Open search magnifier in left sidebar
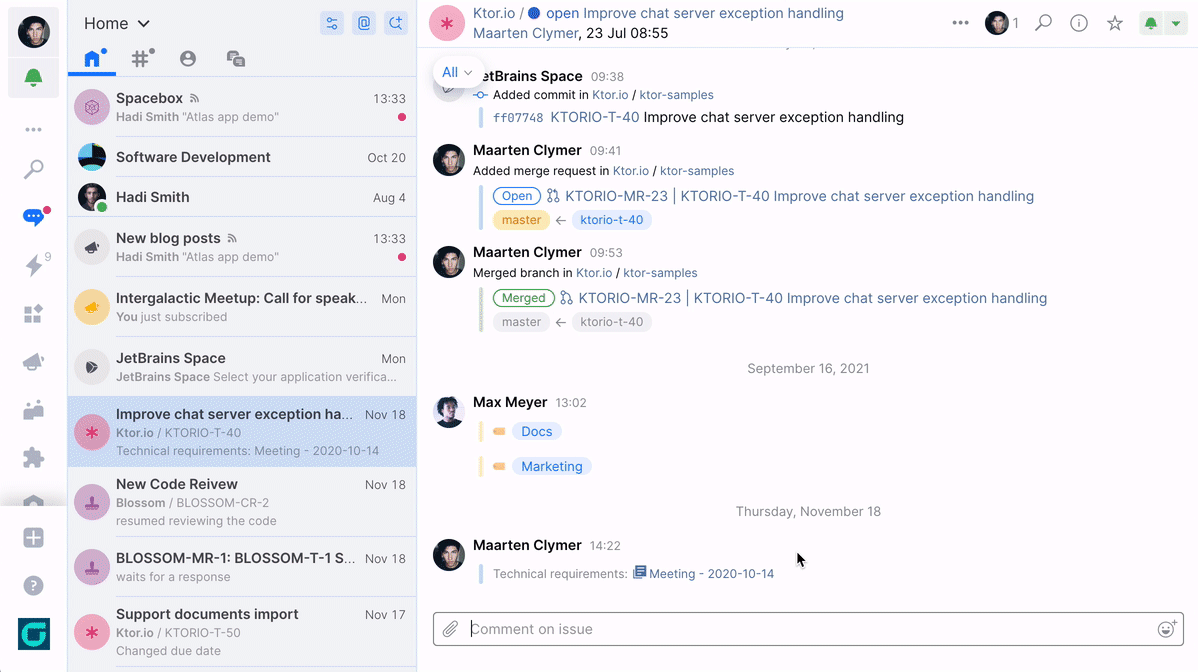Image resolution: width=1198 pixels, height=672 pixels. click(x=34, y=169)
